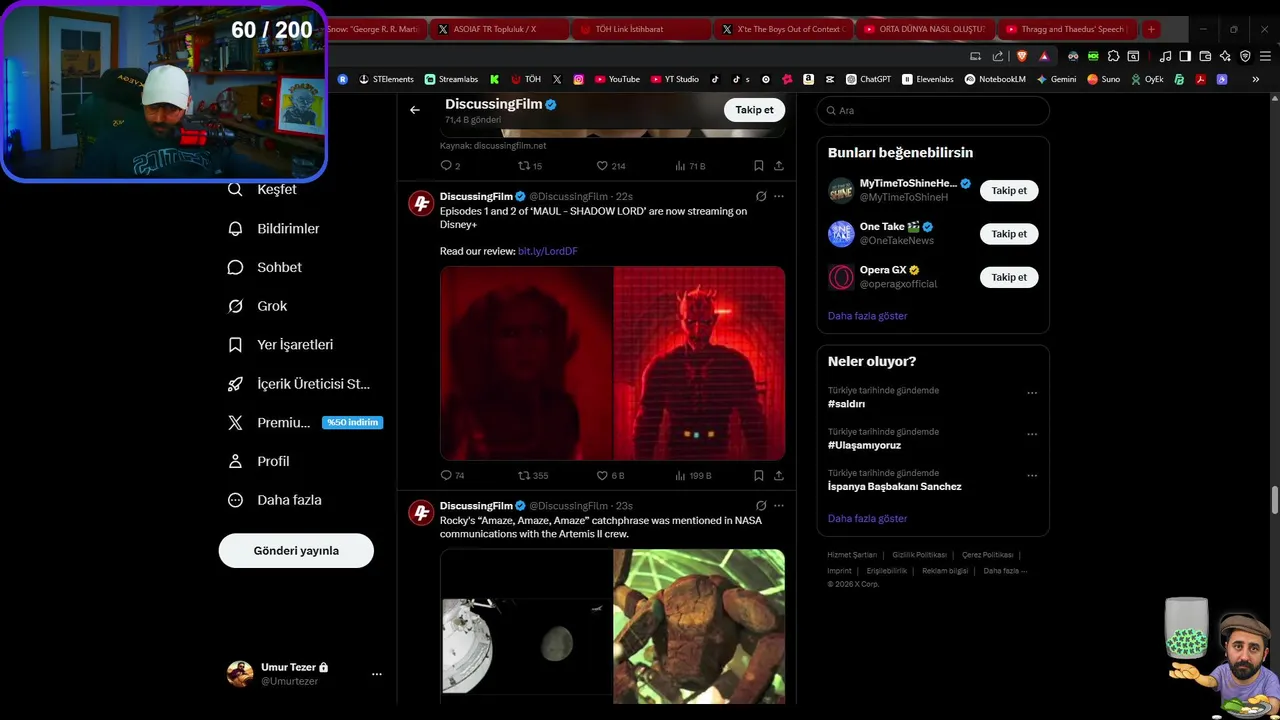Share the post with 71 B views

[779, 166]
